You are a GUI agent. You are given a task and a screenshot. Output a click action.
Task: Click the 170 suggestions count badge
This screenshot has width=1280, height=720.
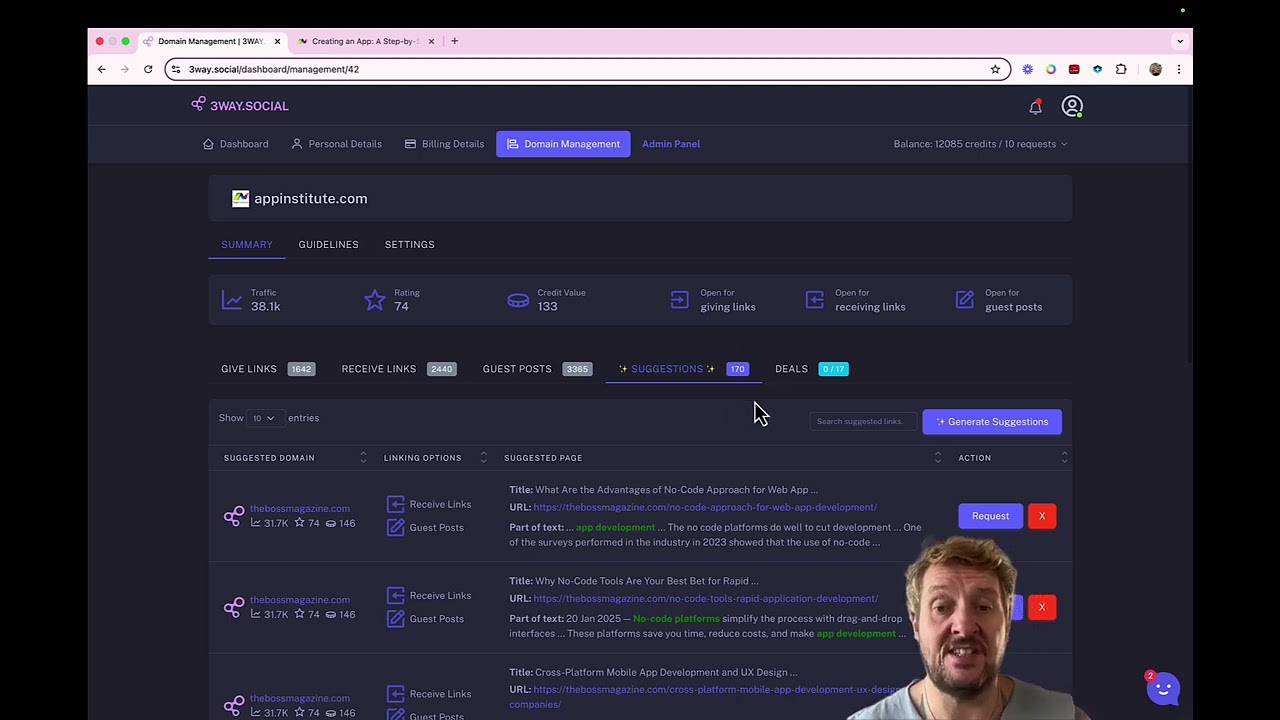[x=737, y=369]
